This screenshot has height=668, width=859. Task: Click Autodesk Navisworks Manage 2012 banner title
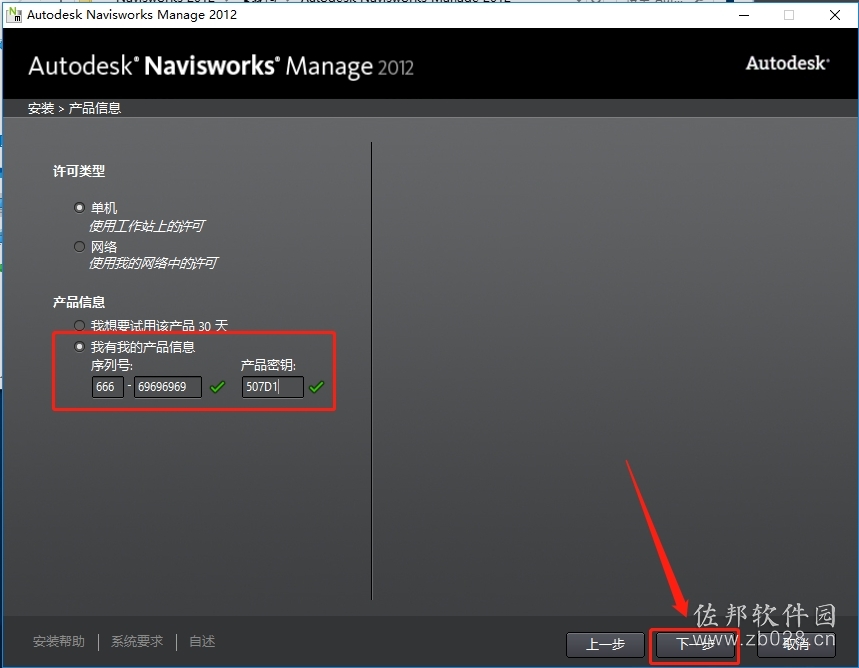[x=221, y=66]
